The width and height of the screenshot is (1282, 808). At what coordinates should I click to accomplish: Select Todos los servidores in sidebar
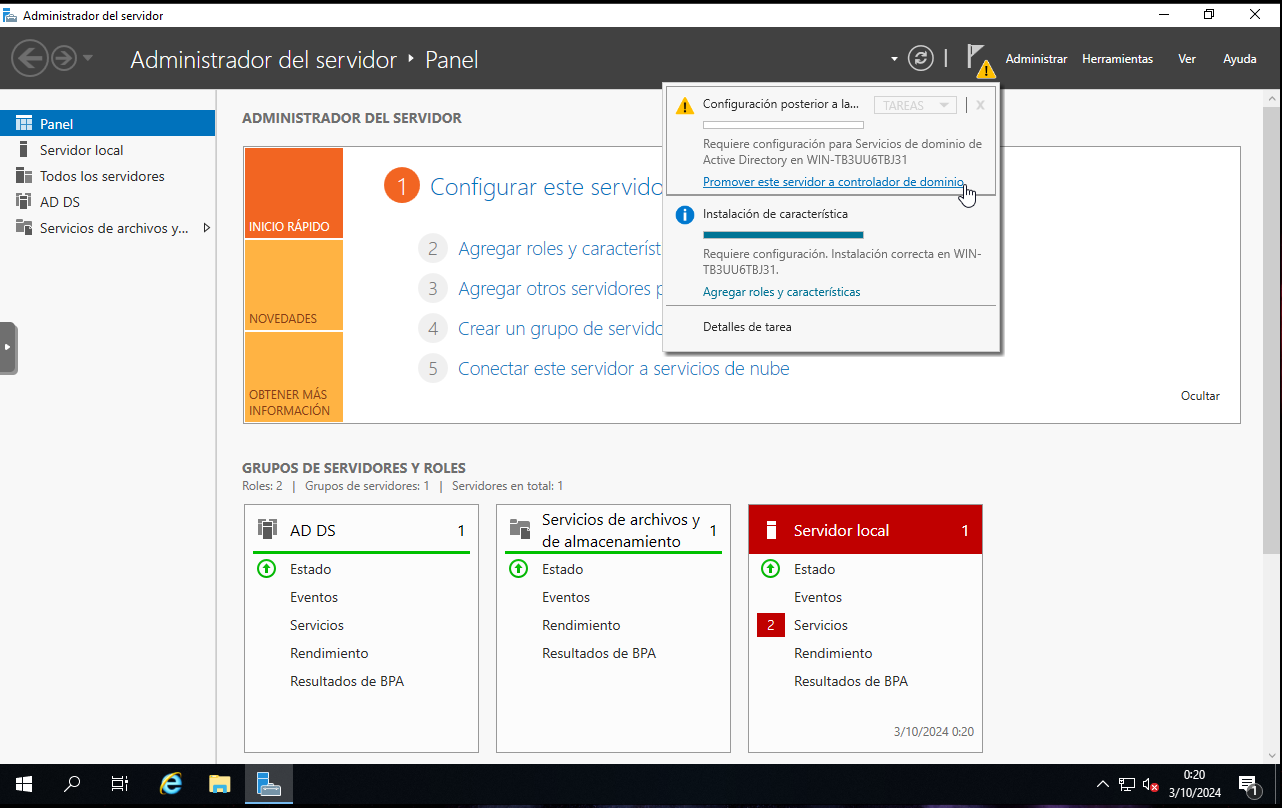click(108, 176)
